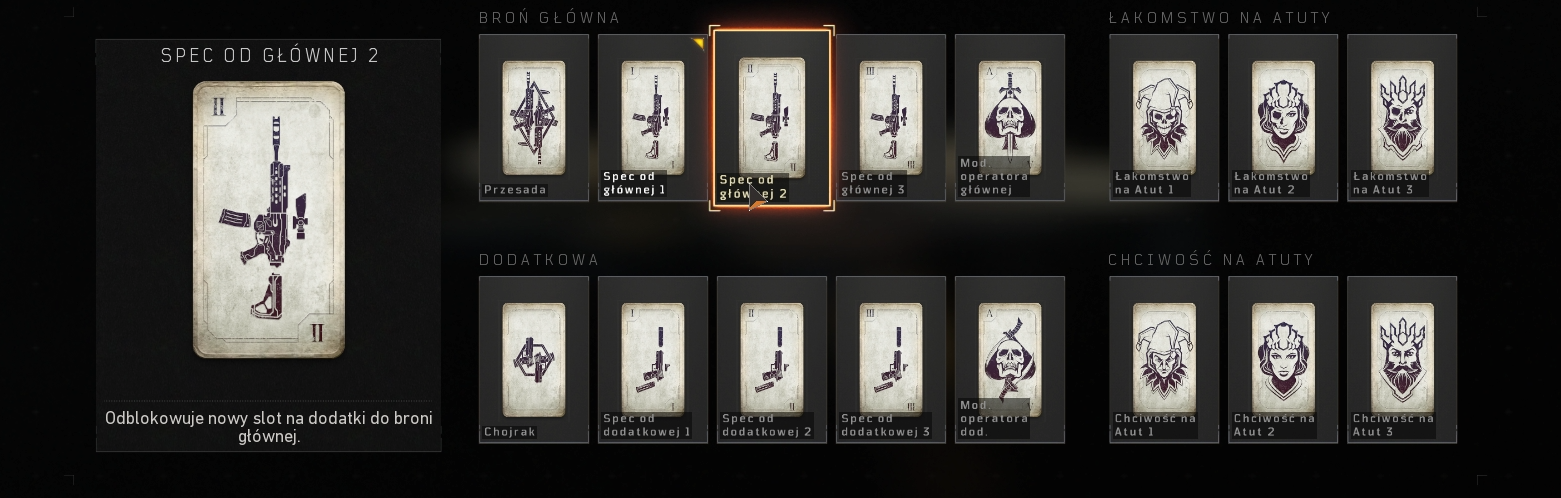Screen dimensions: 1561x498
Task: Choose the Chciwość na Atut 2 queen card
Action: [1283, 360]
